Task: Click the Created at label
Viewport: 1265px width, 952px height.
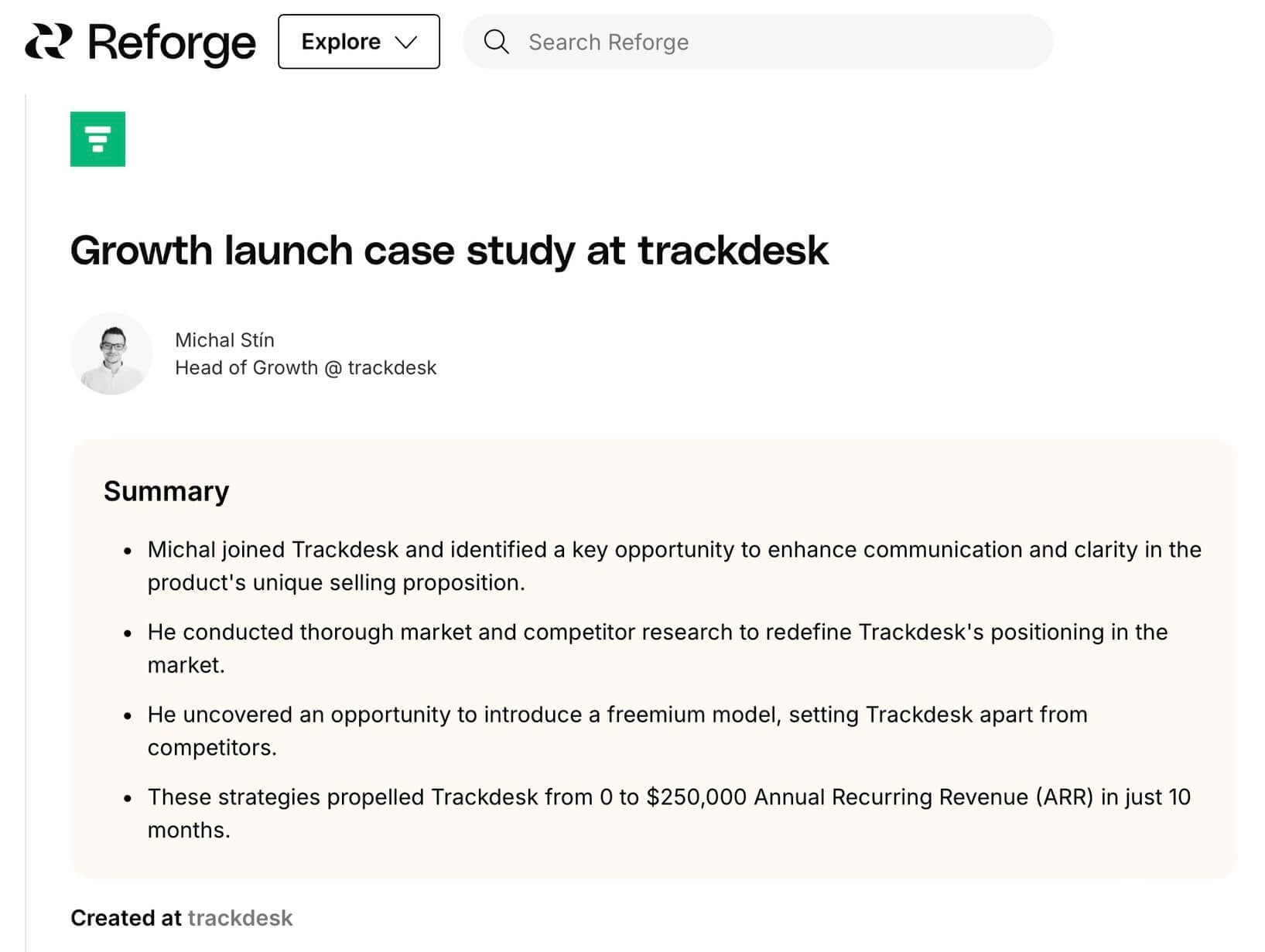Action: pyautogui.click(x=125, y=918)
